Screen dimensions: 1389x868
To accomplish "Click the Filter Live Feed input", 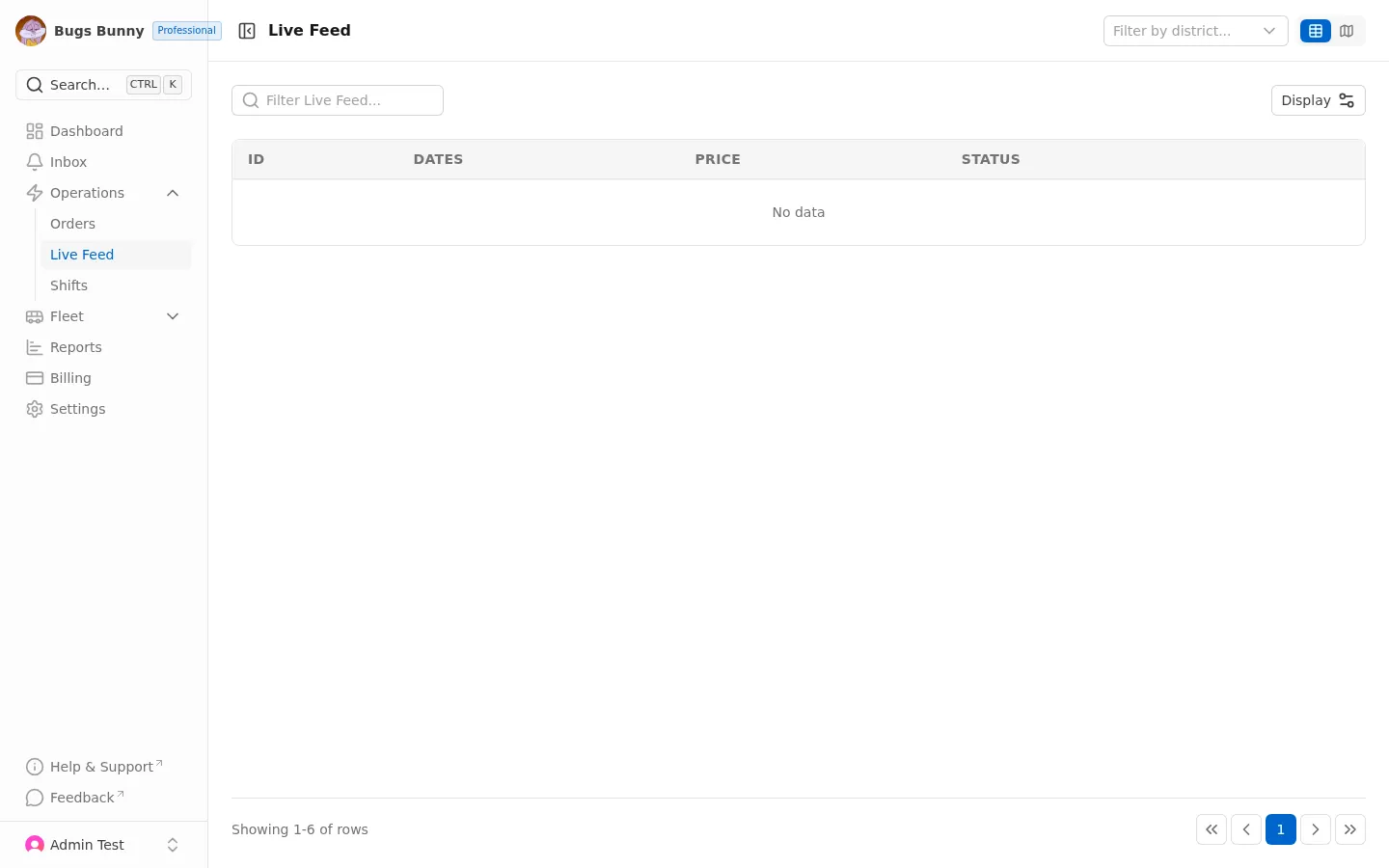I will [x=338, y=100].
